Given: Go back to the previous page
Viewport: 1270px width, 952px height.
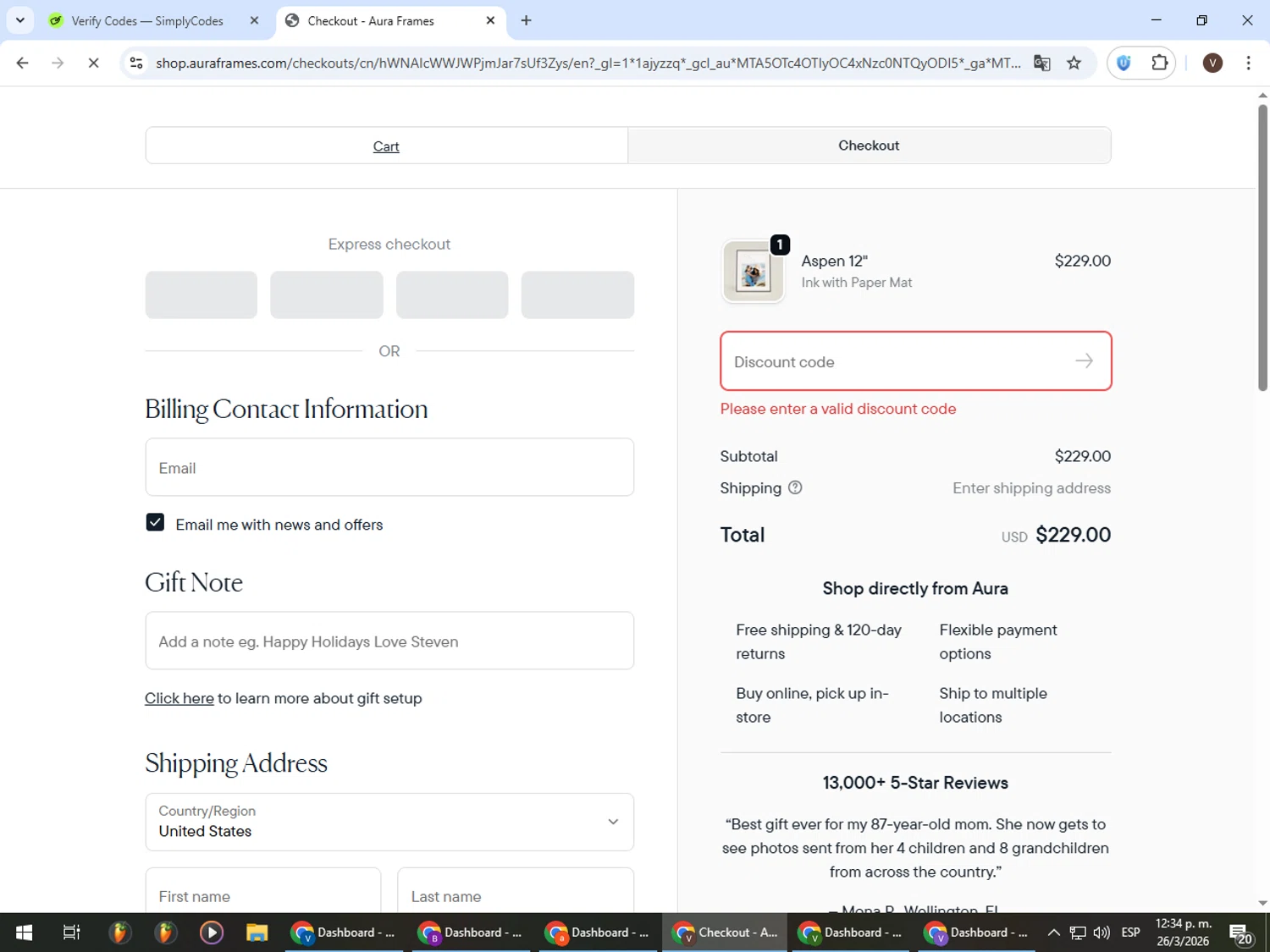Looking at the screenshot, I should tap(23, 63).
